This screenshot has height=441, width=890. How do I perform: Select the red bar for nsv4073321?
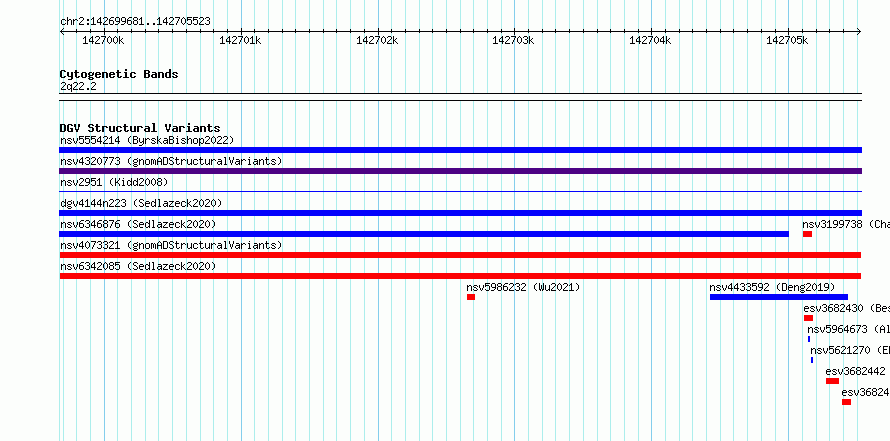[460, 255]
